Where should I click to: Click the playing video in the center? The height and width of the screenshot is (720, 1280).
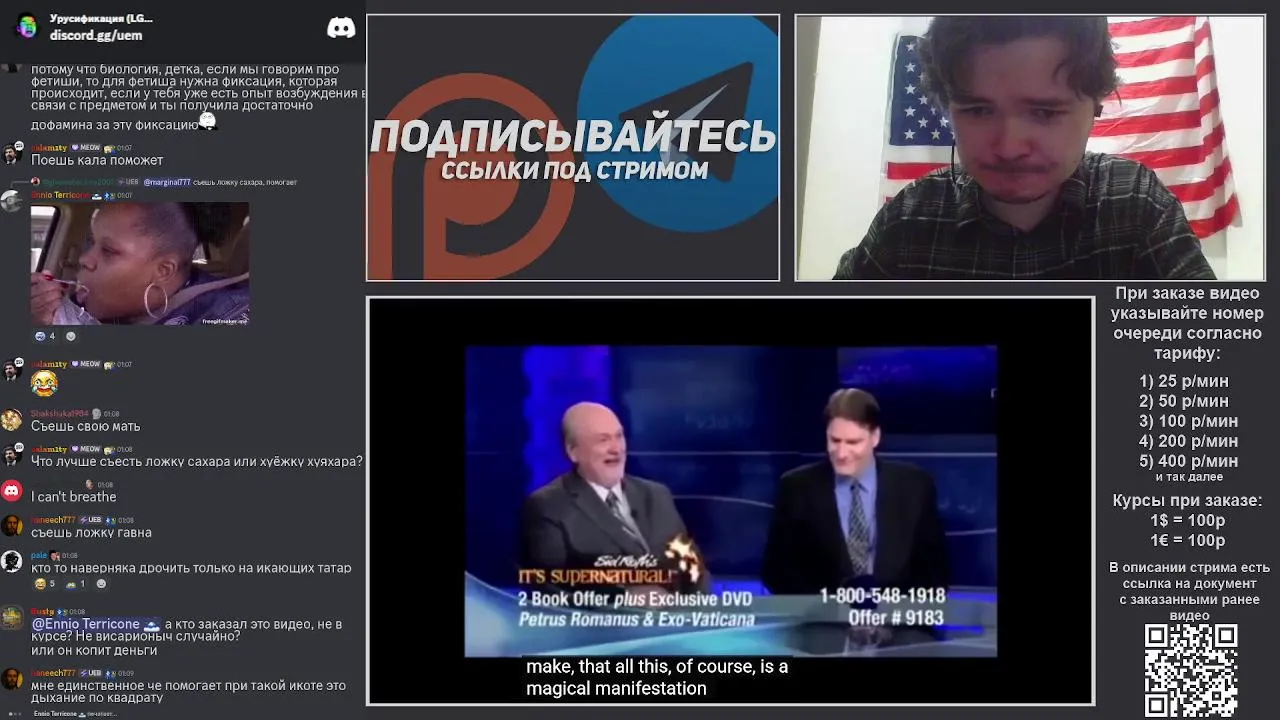731,501
